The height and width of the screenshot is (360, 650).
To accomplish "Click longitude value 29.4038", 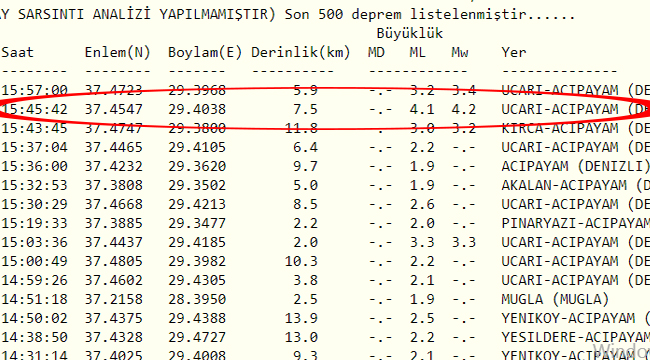I will tap(197, 109).
